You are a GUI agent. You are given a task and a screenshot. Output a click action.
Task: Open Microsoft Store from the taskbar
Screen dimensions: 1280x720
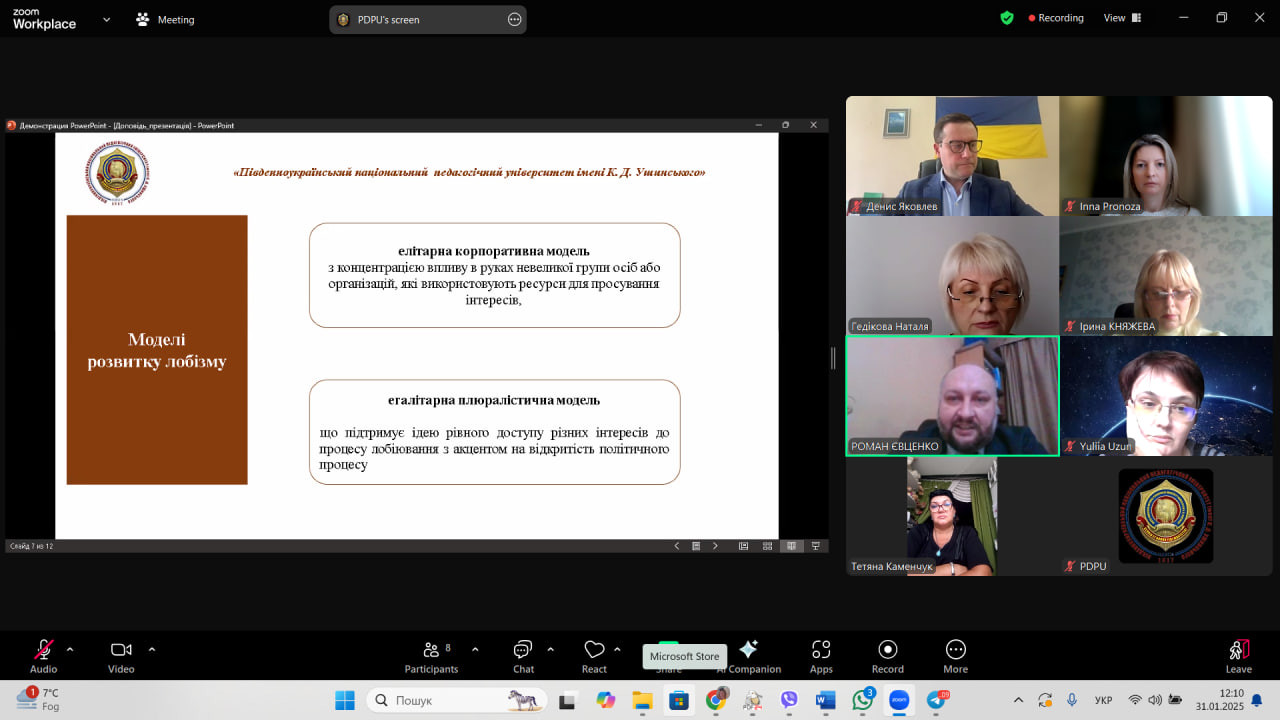pos(679,700)
